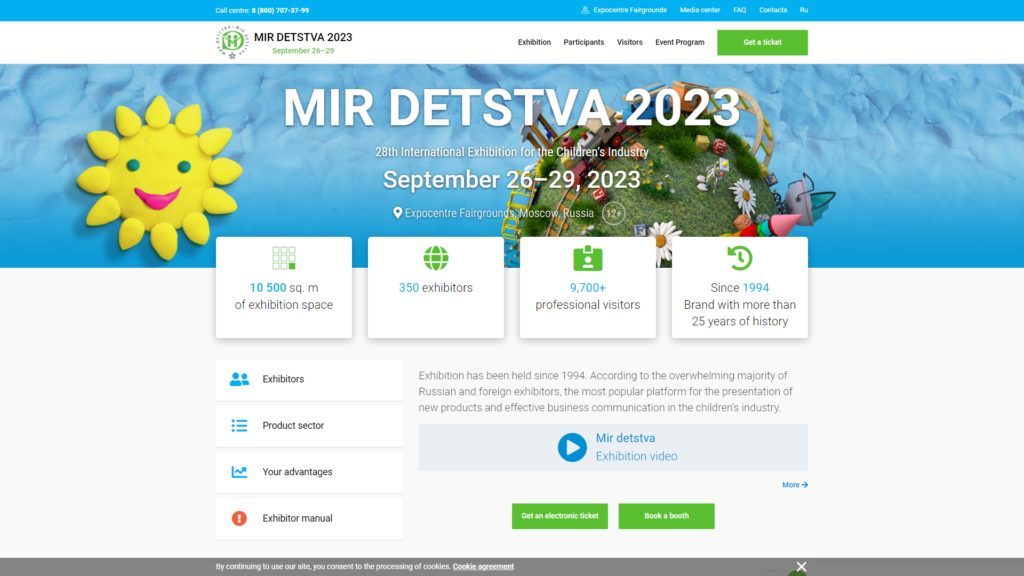Viewport: 1024px width, 576px height.
Task: Open the FAQ page
Action: pyautogui.click(x=739, y=10)
